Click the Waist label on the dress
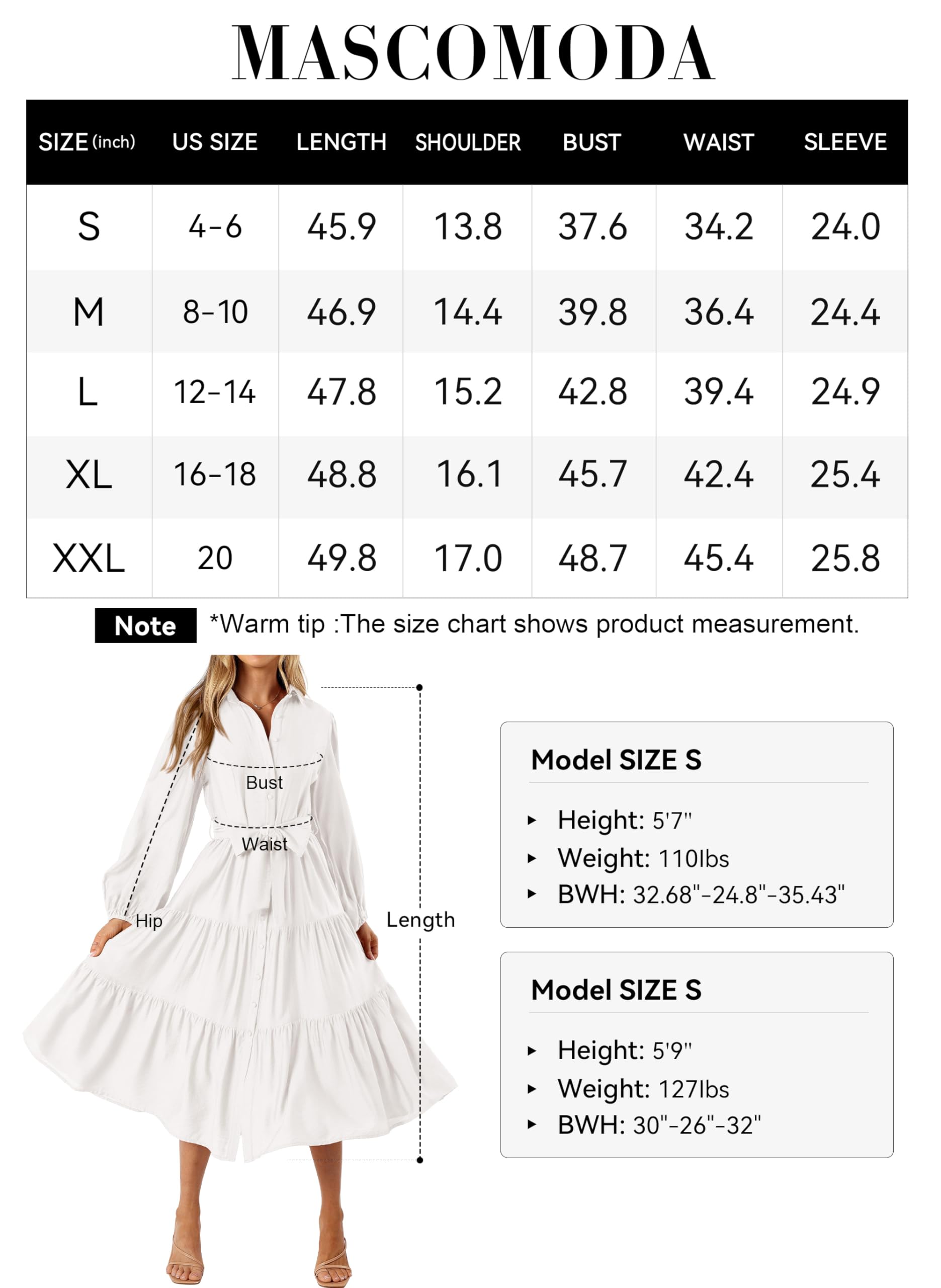The width and height of the screenshot is (941, 1288). [x=265, y=844]
